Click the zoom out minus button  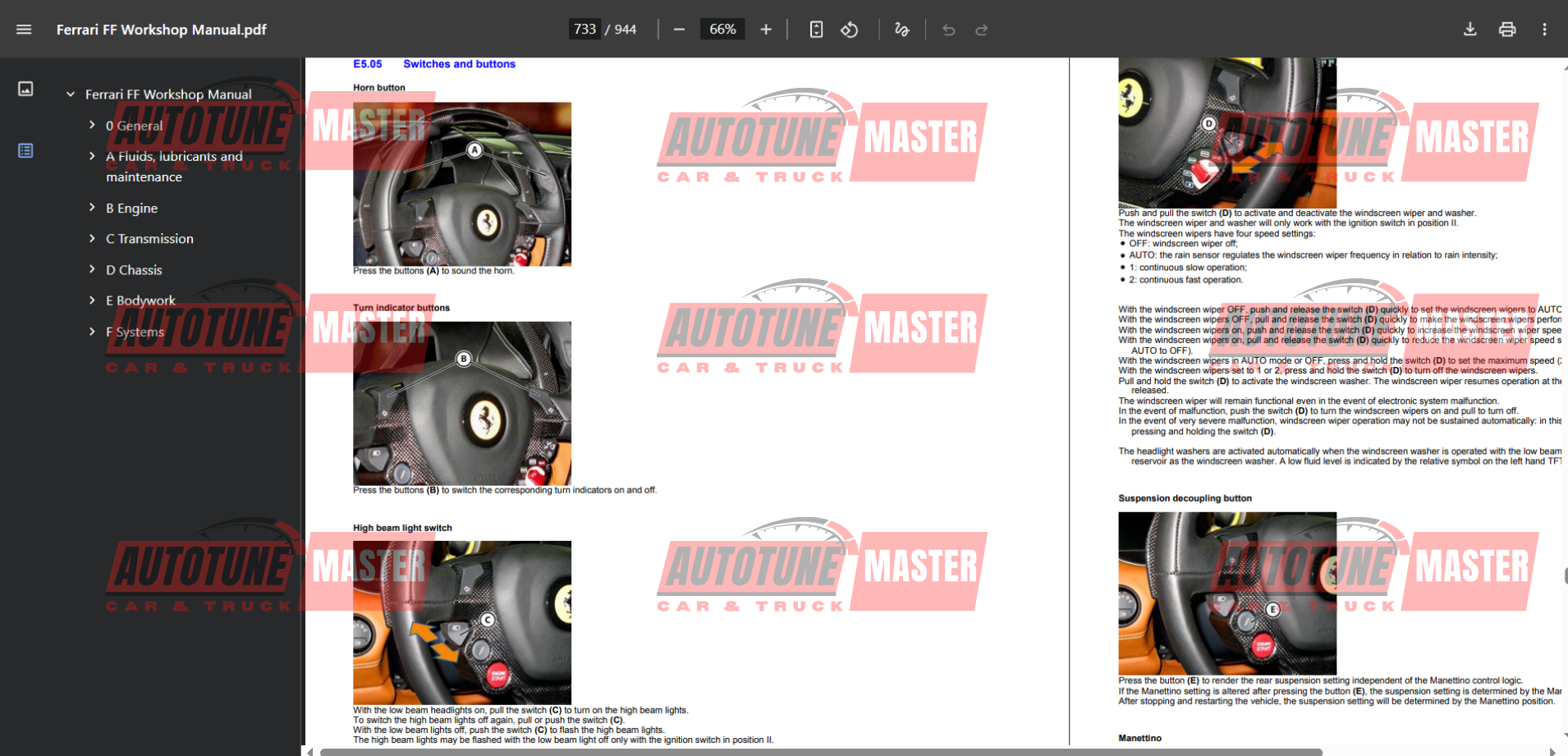coord(679,30)
